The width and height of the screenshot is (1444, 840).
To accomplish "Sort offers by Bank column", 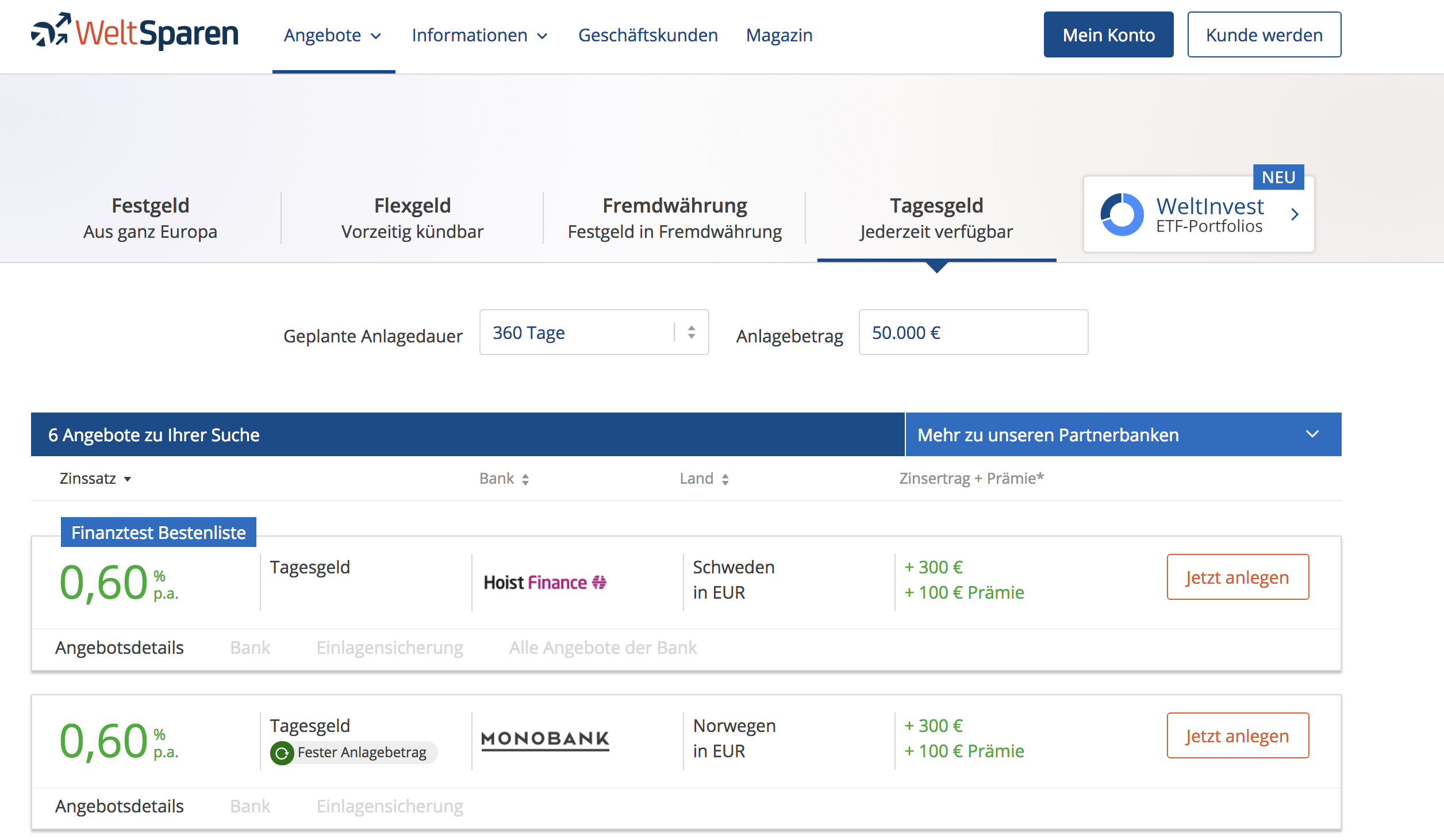I will click(504, 479).
